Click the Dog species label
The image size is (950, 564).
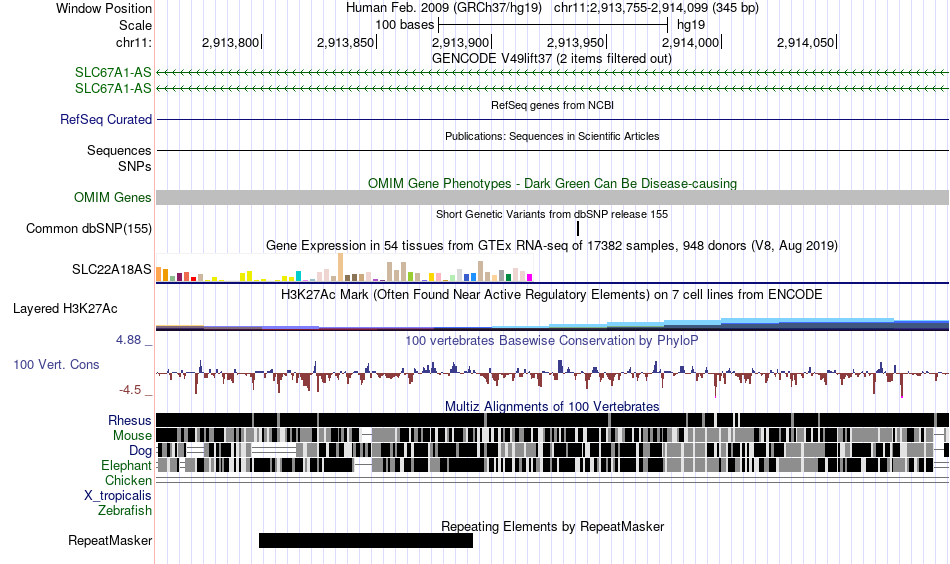(141, 451)
